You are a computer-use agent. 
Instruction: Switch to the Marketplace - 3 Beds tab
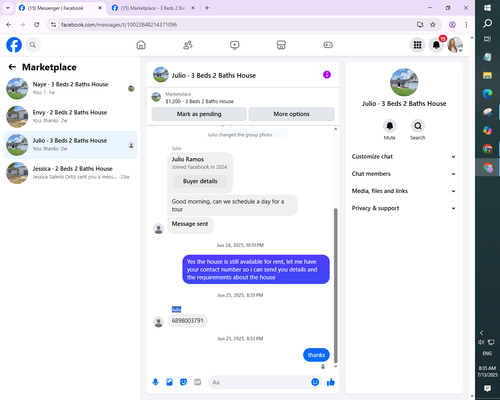click(x=153, y=8)
